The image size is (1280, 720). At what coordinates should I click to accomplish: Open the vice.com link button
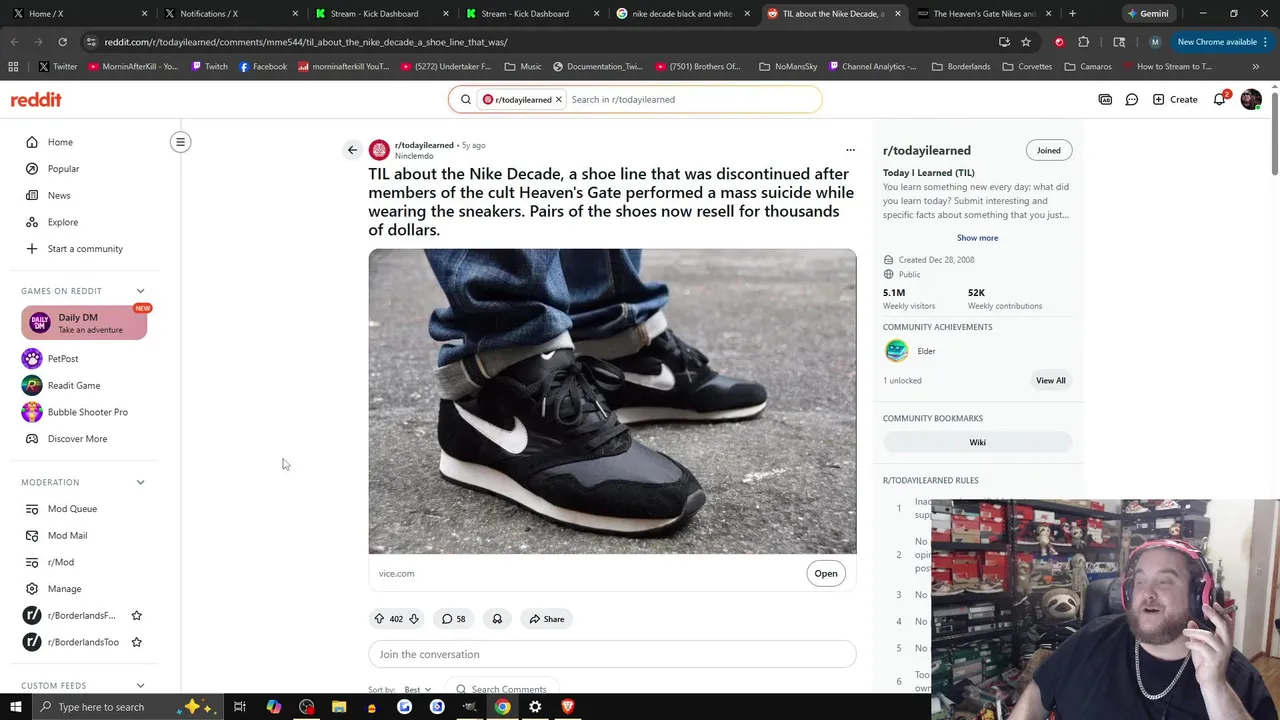(825, 573)
